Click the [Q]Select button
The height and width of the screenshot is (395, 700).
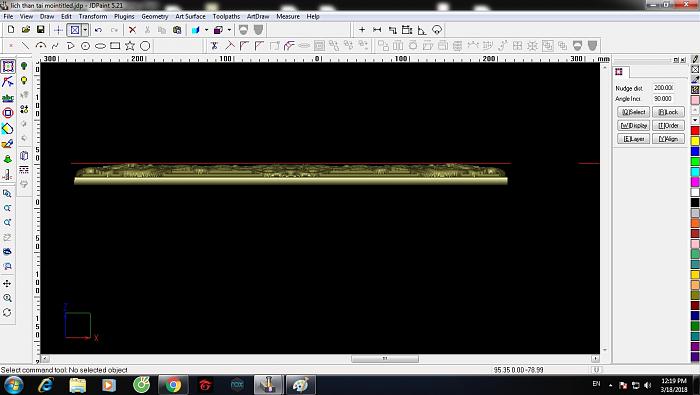pyautogui.click(x=633, y=112)
